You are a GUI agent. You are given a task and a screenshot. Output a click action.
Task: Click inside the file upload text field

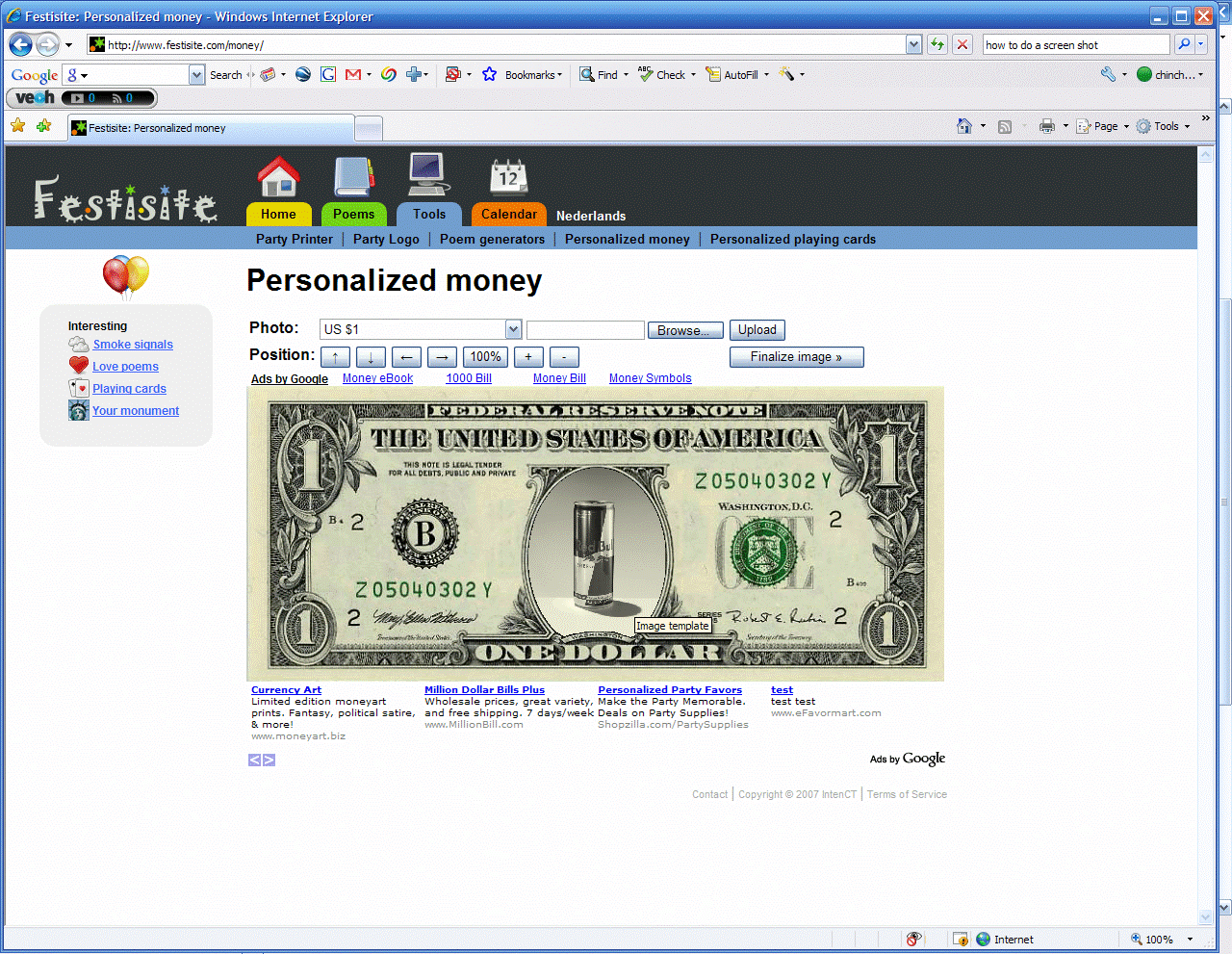(x=584, y=329)
